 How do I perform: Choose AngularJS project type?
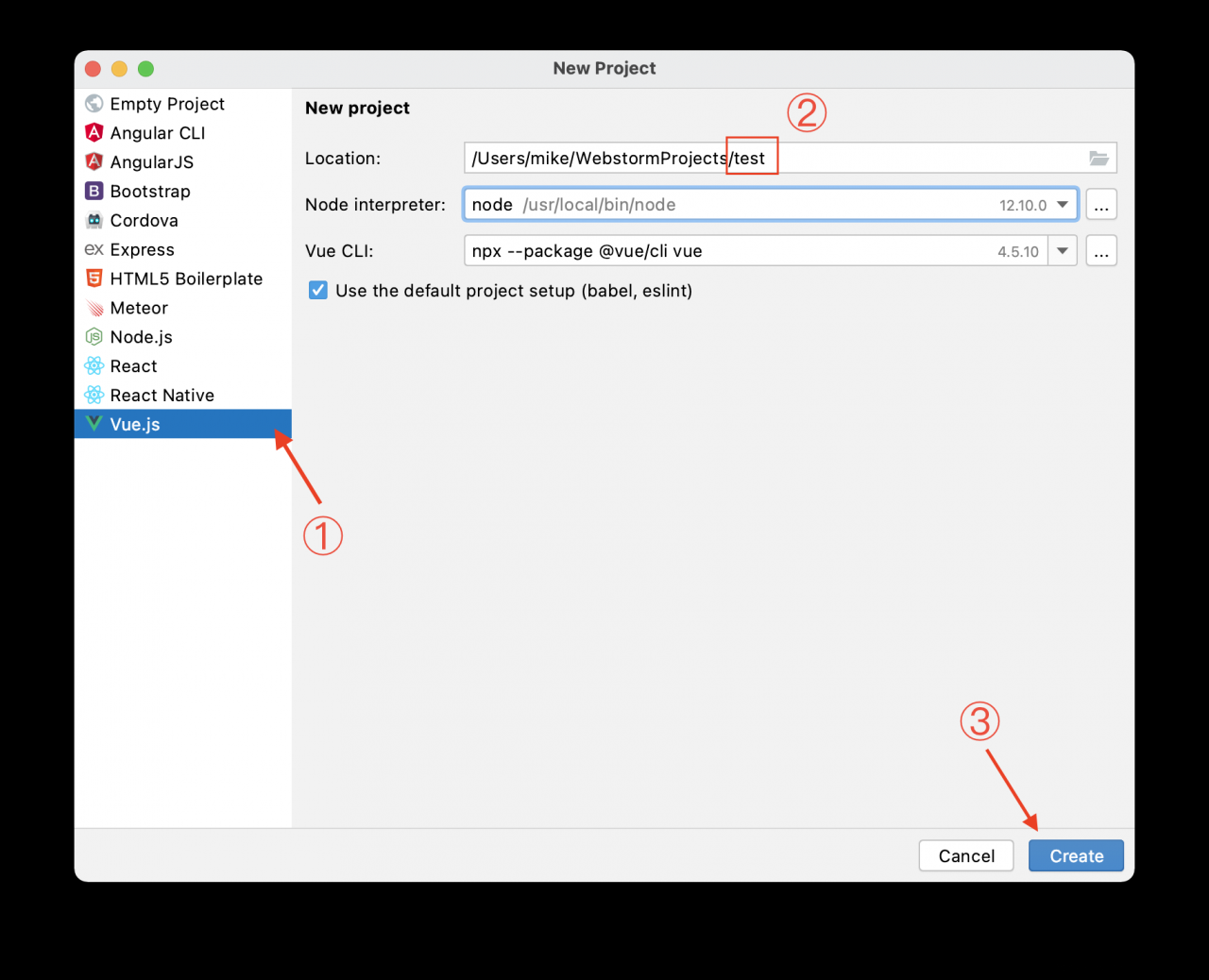tap(183, 162)
